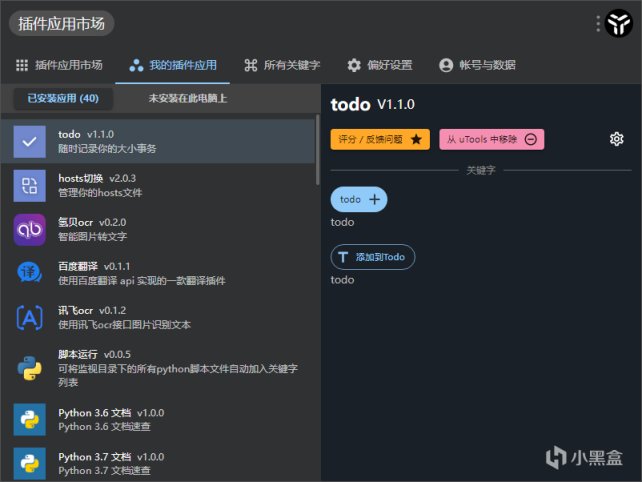
Task: Click description 管理你的hosts文件
Action: tap(100, 192)
